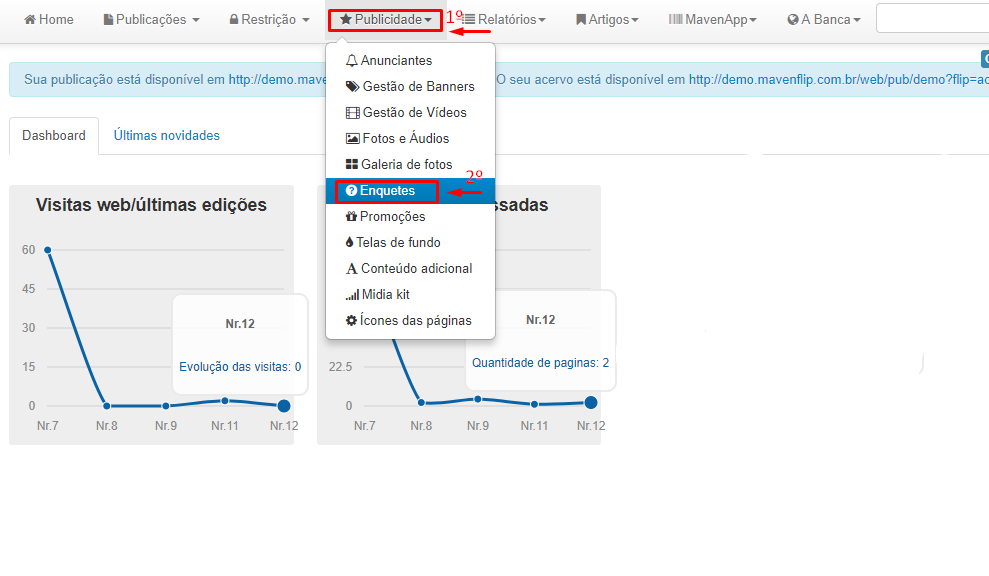The image size is (989, 576).
Task: Click the Fotos e Áudios picture icon
Action: (x=353, y=138)
